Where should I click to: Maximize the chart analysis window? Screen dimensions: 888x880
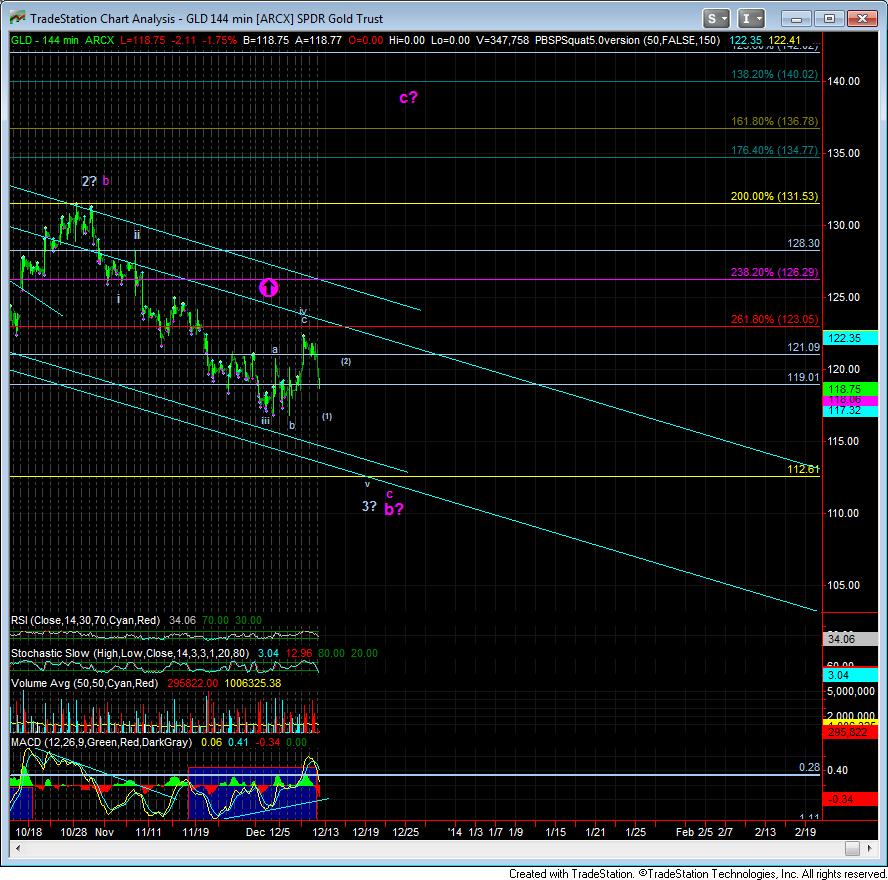pos(829,19)
